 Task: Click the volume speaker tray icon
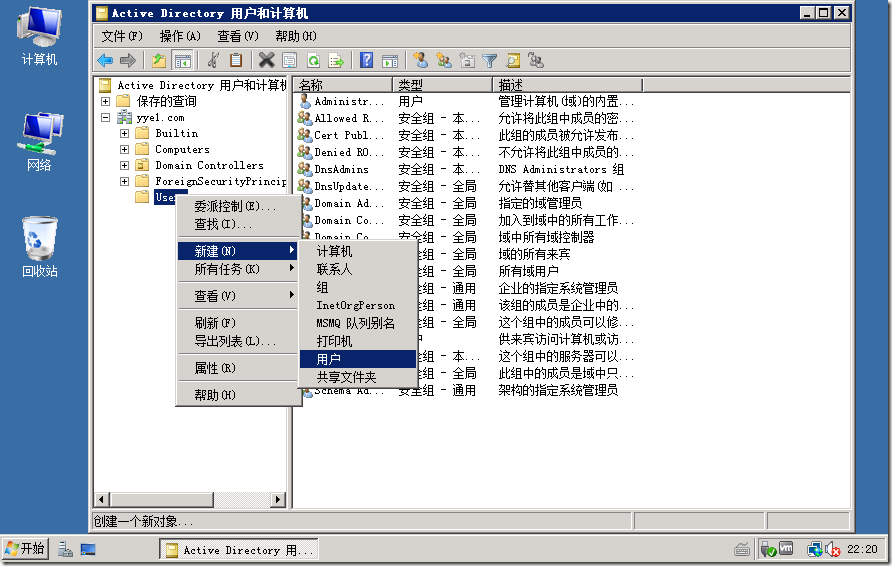click(x=833, y=549)
